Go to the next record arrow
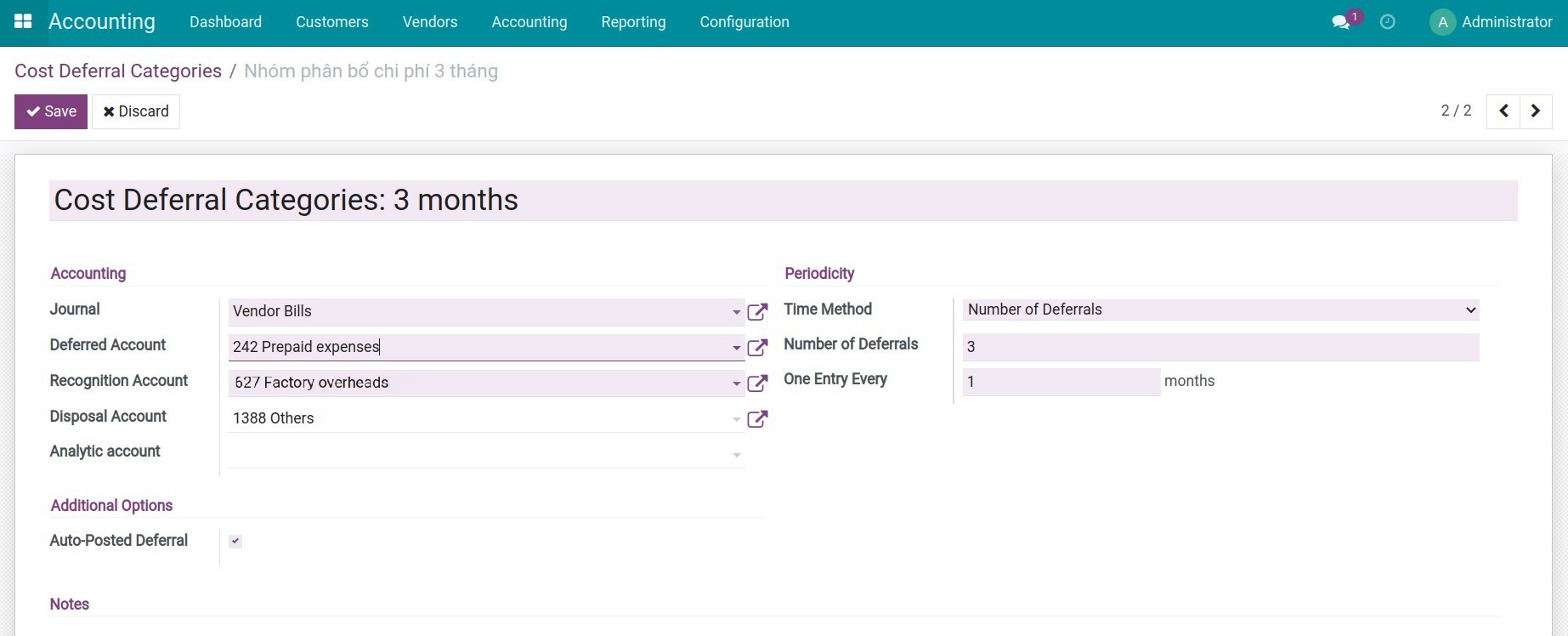Screen dimensions: 1568x636 [x=1536, y=111]
